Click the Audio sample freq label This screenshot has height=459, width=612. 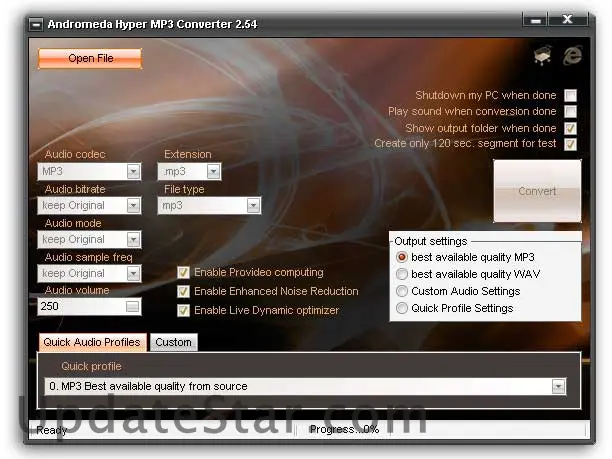coord(89,257)
